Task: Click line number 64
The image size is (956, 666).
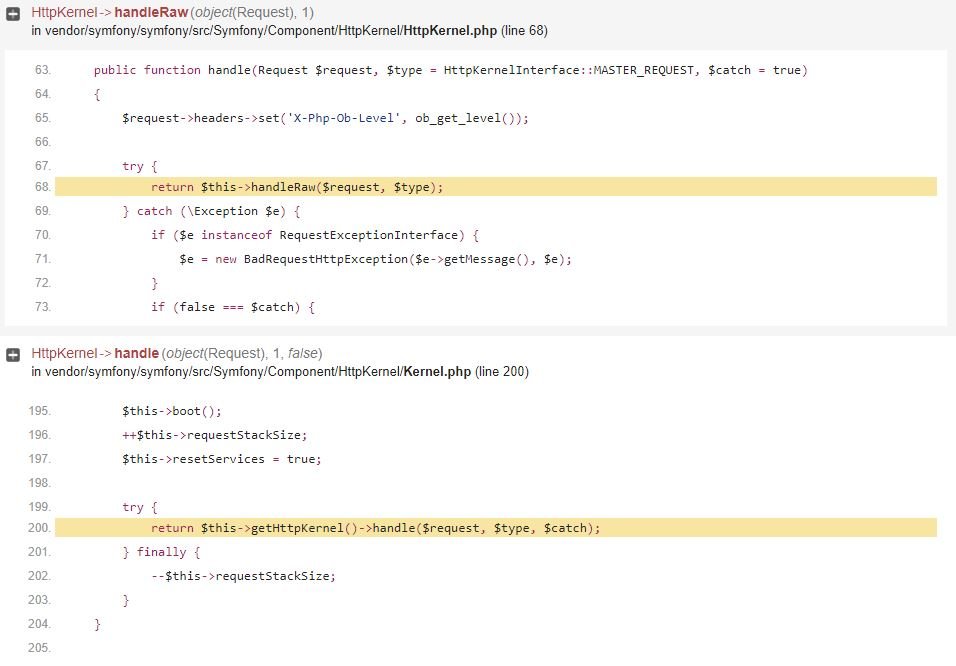Action: click(42, 94)
